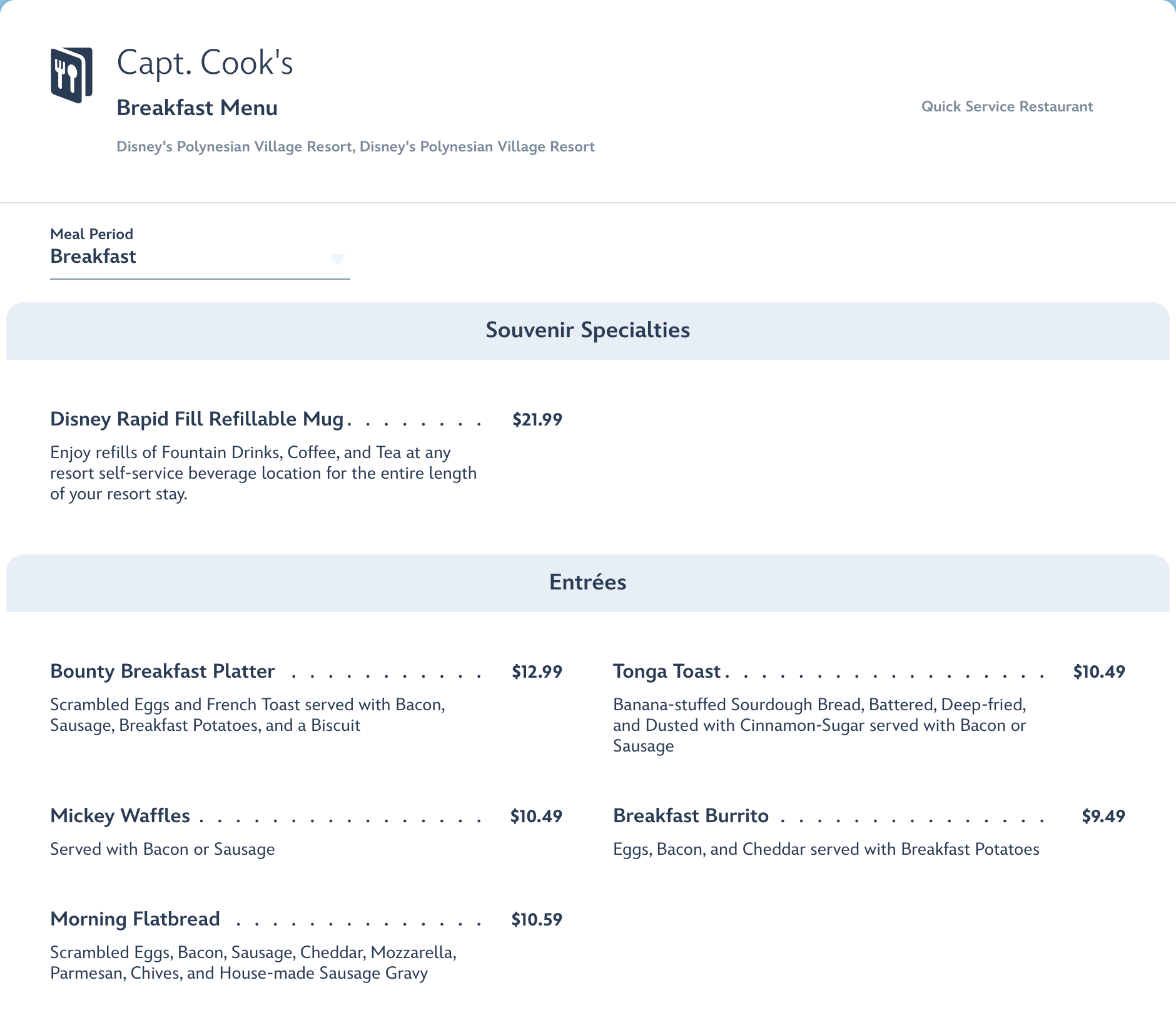The height and width of the screenshot is (1030, 1176).
Task: Click the Quick Service Restaurant label
Action: [x=1006, y=106]
